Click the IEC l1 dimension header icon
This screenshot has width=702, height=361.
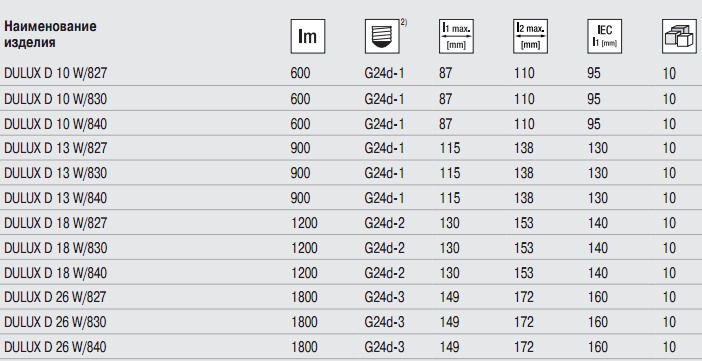click(605, 36)
